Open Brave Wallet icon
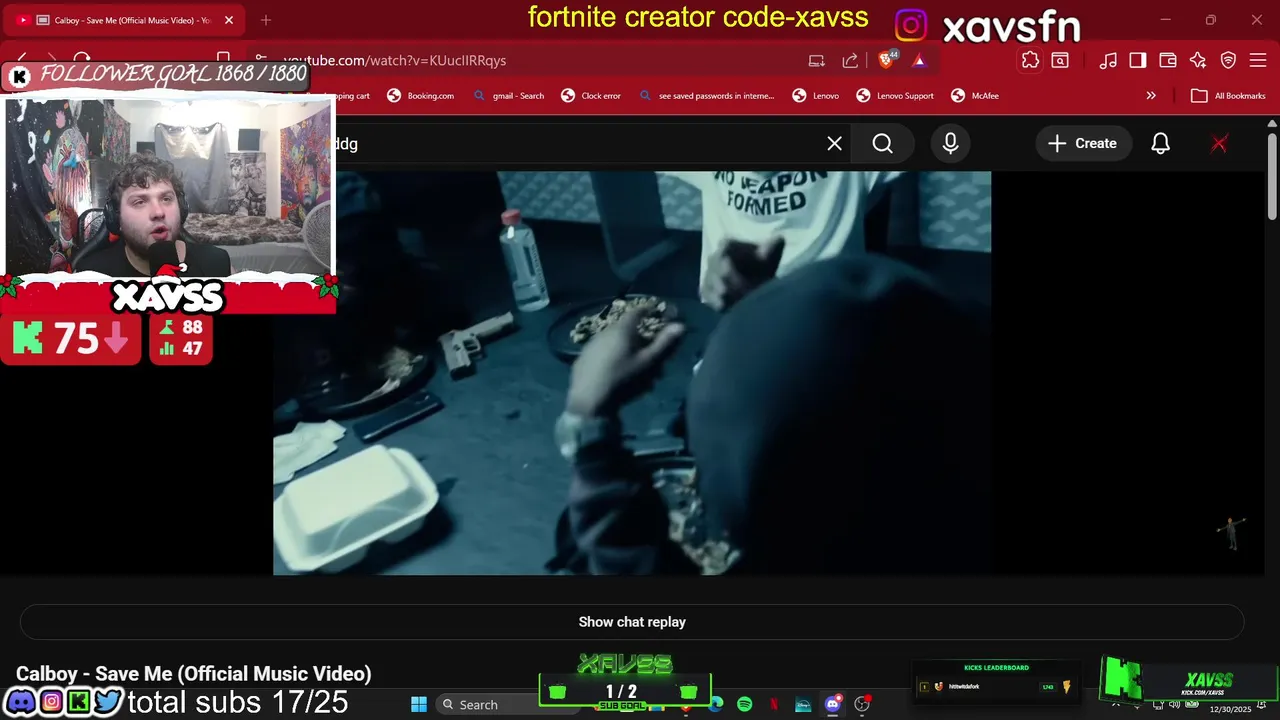This screenshot has width=1280, height=720. (1167, 60)
